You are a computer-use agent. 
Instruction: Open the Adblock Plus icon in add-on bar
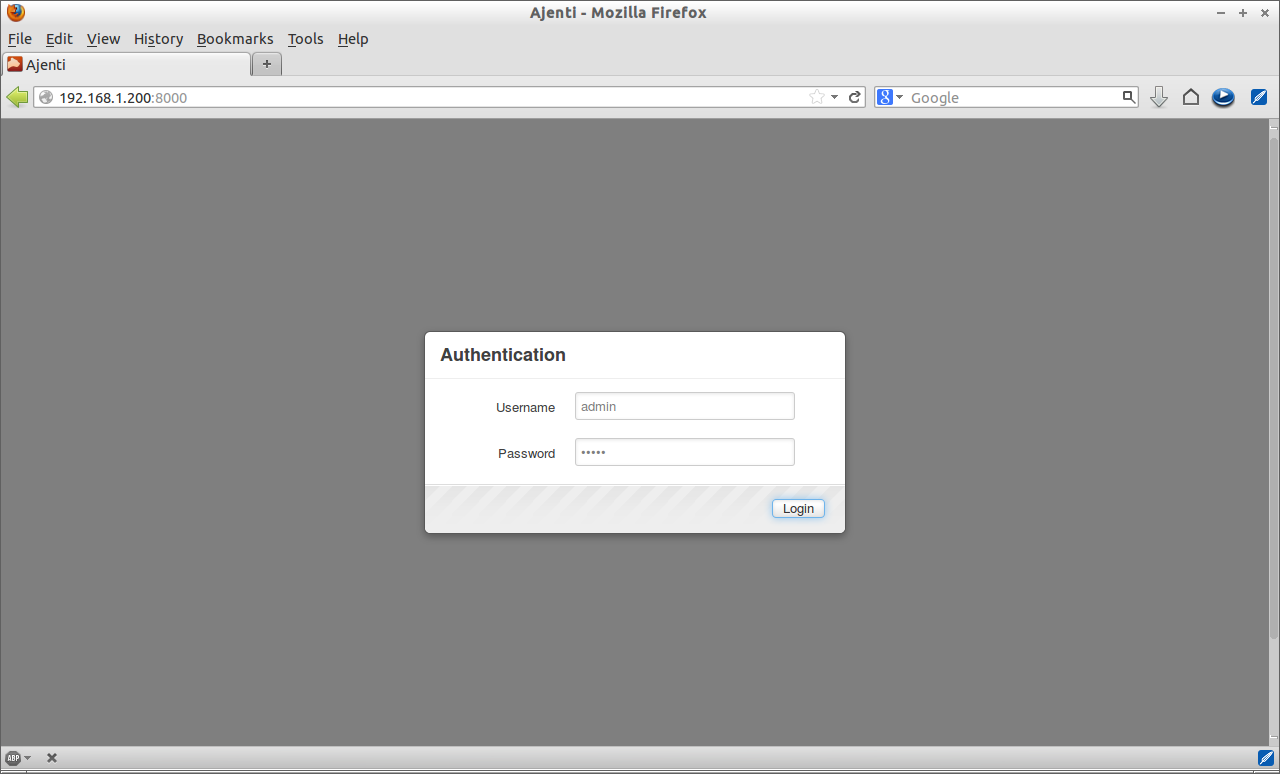[13, 758]
